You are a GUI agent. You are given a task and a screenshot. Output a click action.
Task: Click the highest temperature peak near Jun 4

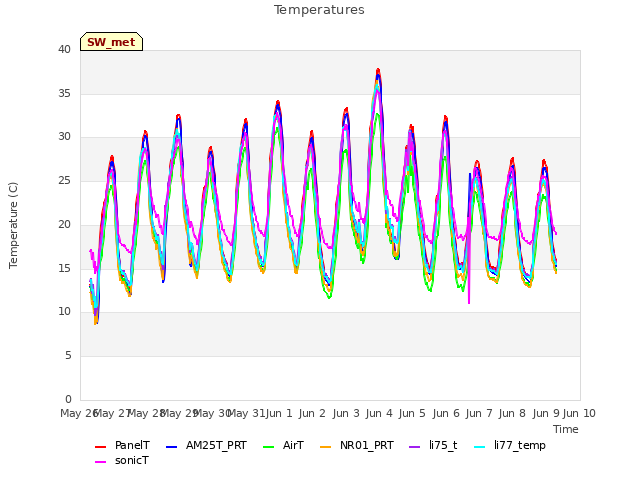(x=378, y=70)
